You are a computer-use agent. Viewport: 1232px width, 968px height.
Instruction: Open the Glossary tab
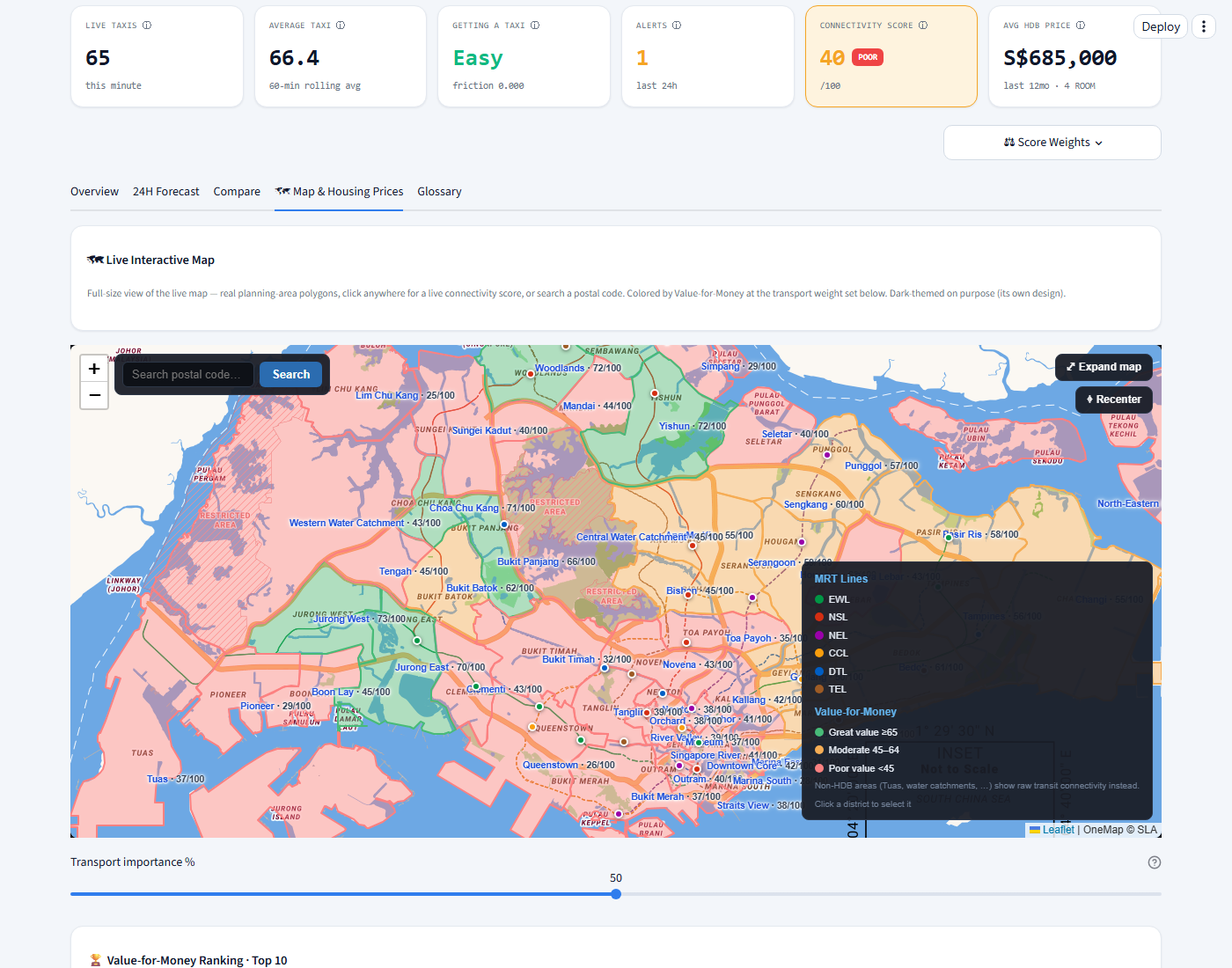pos(439,192)
